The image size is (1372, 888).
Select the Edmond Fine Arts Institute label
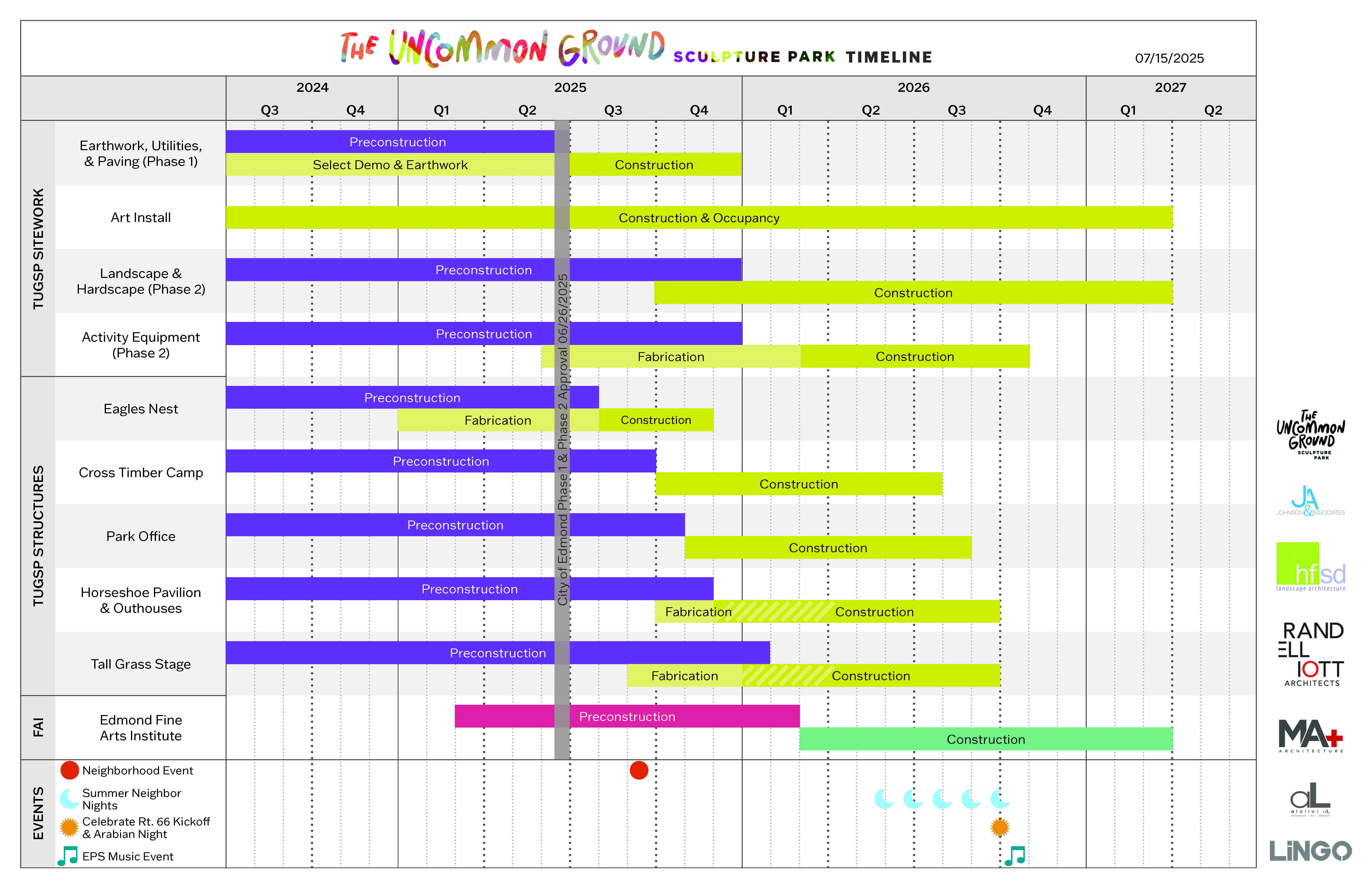[141, 728]
